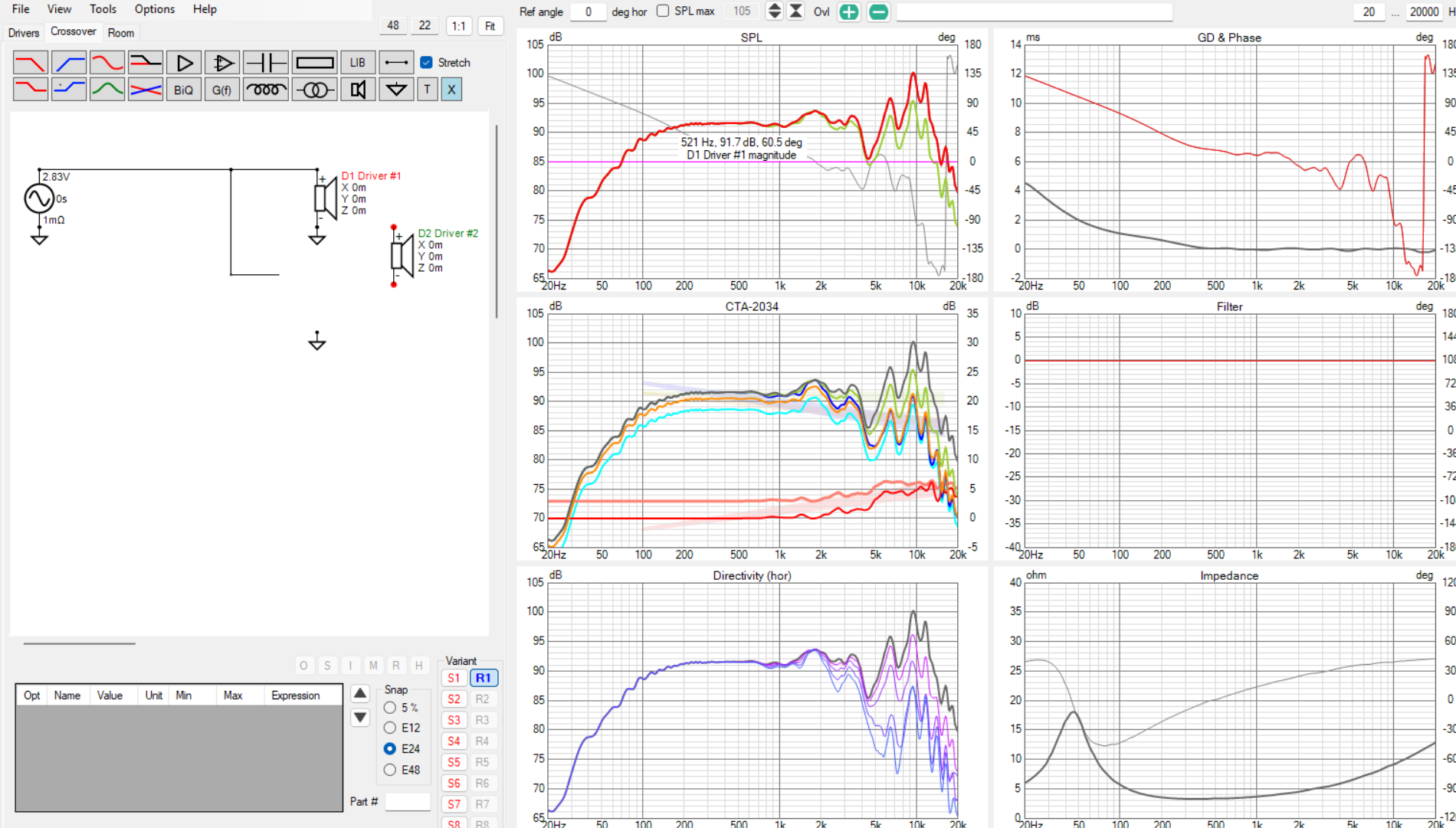
Task: Add a transformer component
Action: (x=315, y=90)
